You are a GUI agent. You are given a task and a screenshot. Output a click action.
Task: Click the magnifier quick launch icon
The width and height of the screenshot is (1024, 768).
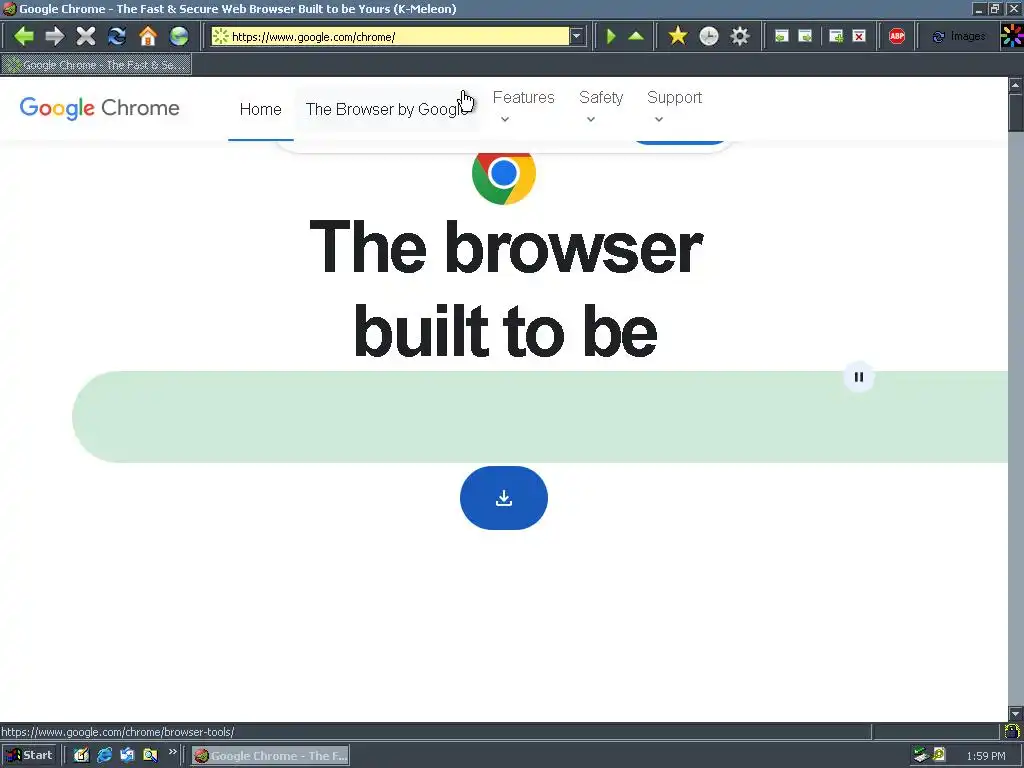tap(150, 756)
